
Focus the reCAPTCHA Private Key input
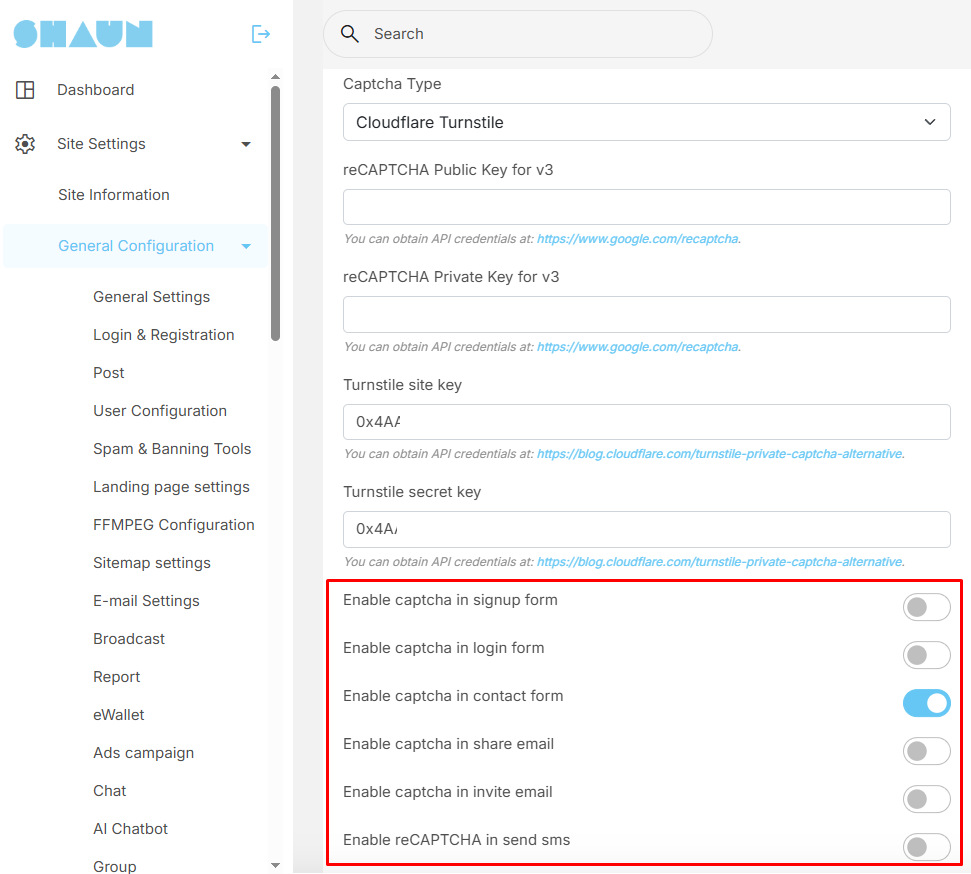tap(646, 314)
